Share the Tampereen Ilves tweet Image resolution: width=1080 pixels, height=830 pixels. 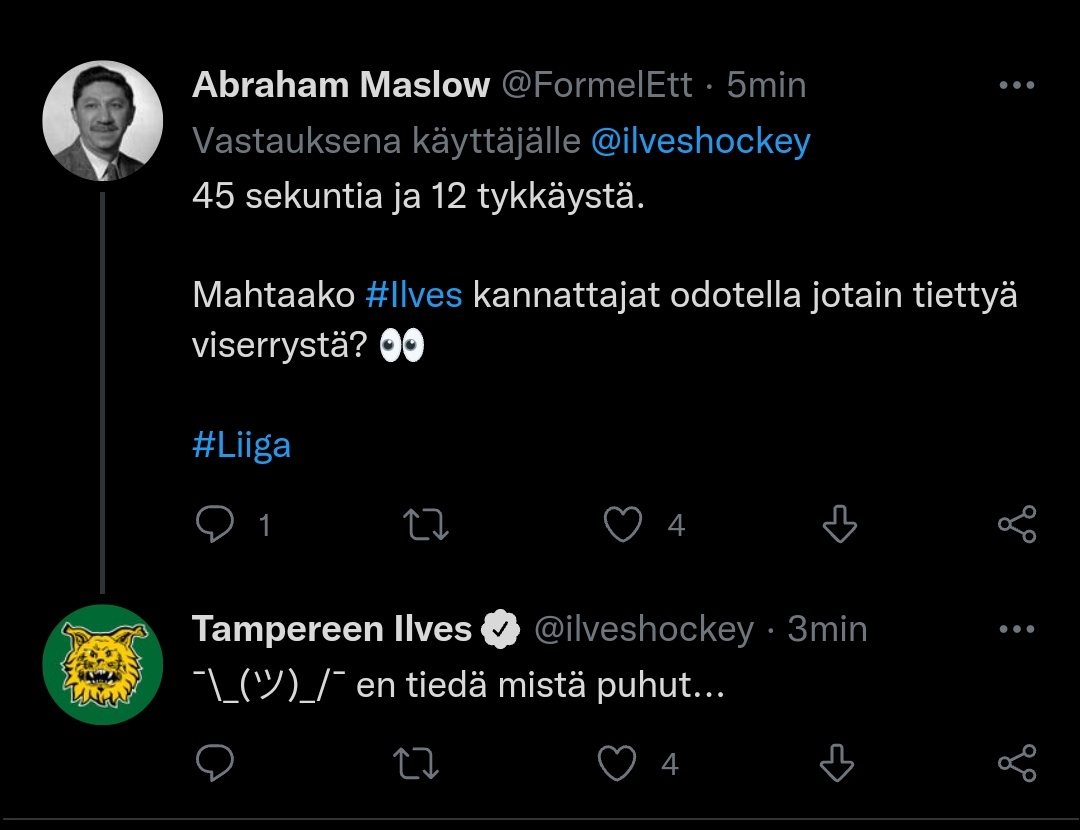tap(1017, 764)
